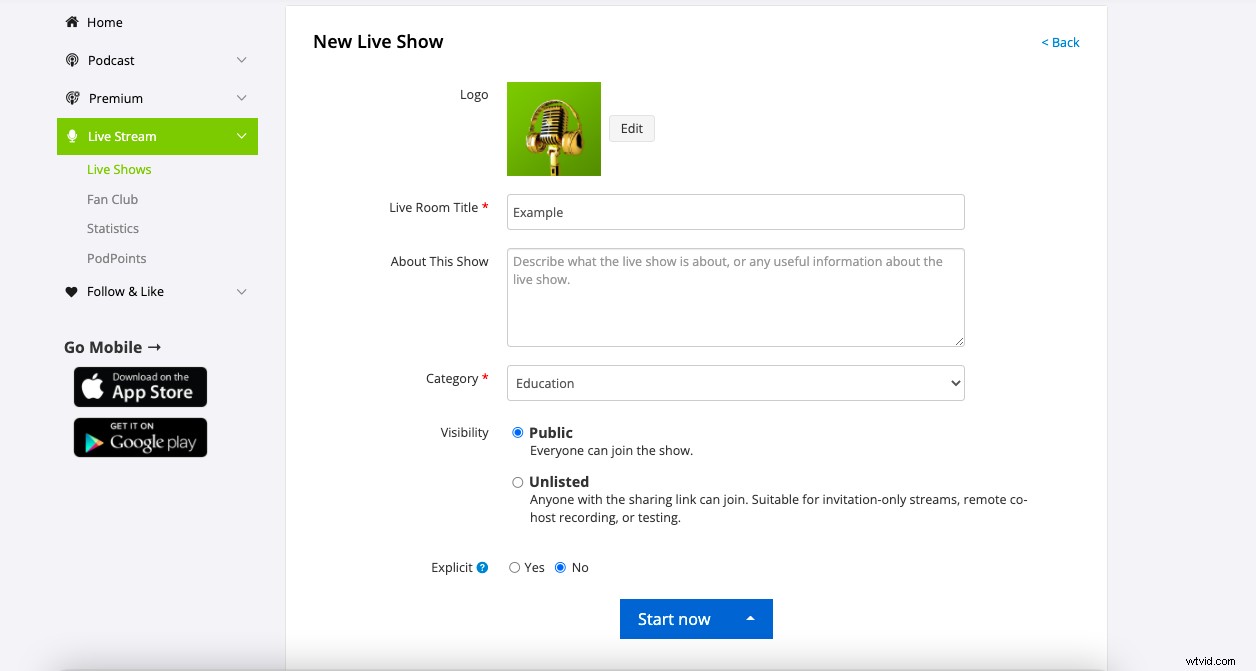Viewport: 1256px width, 671px height.
Task: Expand the Podcast sidebar section
Action: pos(241,60)
